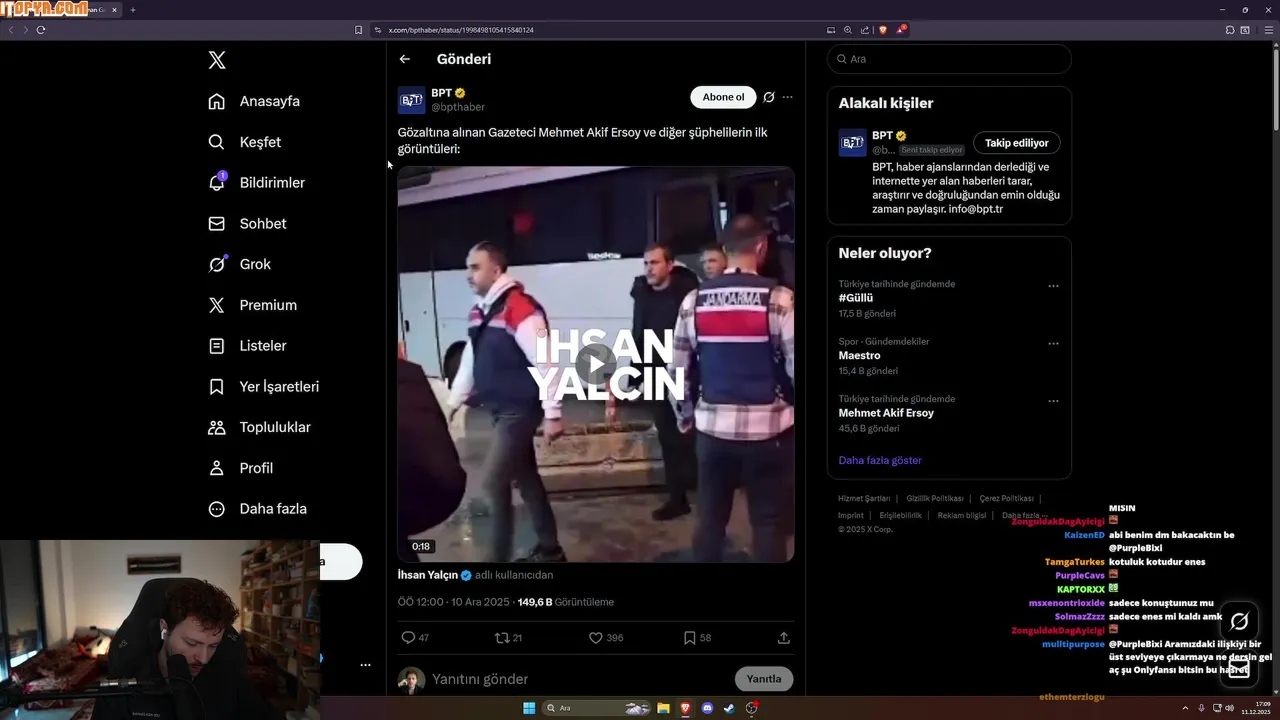
Task: Click the bookmark icon beside the address bar
Action: coord(358,30)
